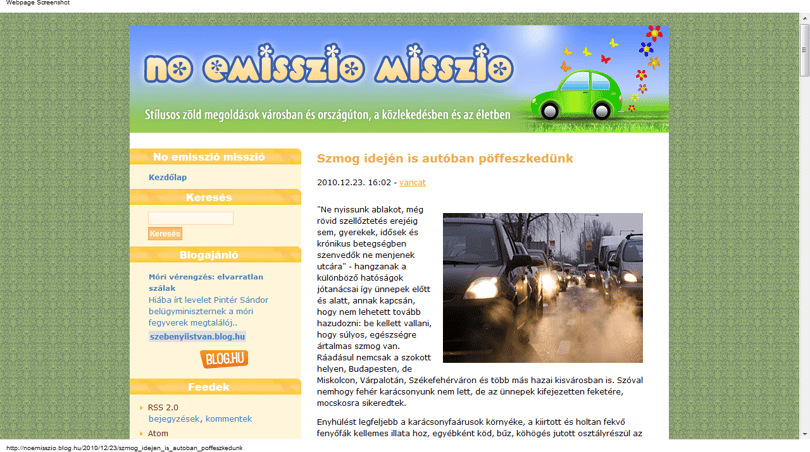Open the BLOG.HU logo badge
This screenshot has height=452, width=810.
click(x=224, y=359)
